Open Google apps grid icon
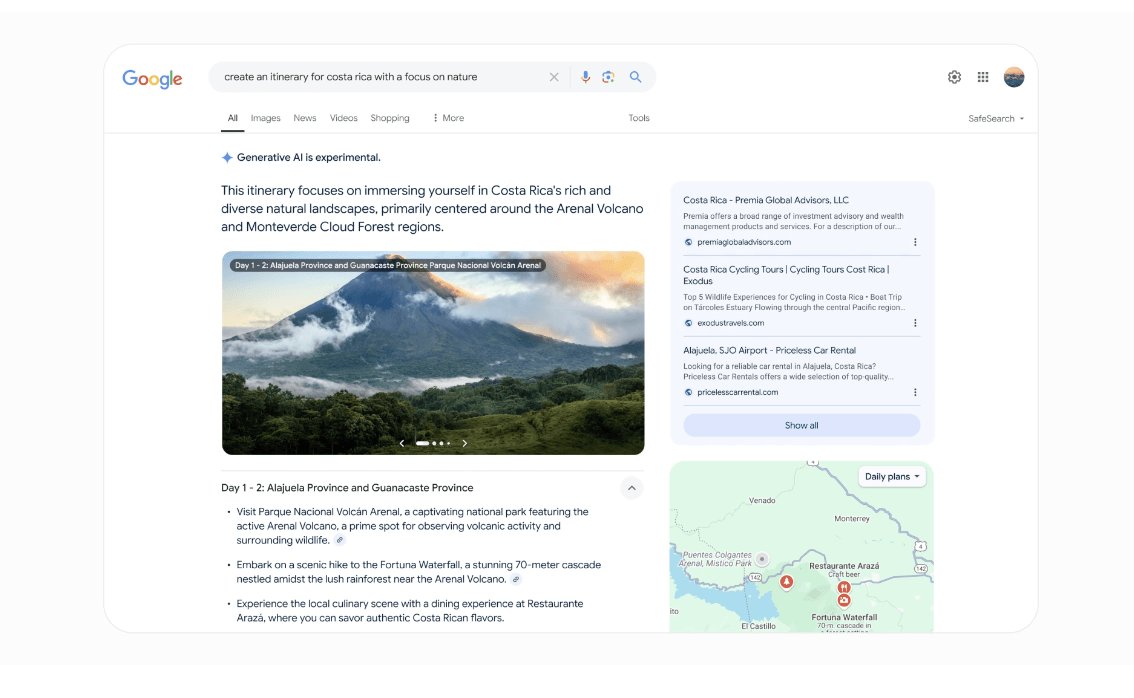Viewport: 1134px width, 698px height. [983, 77]
